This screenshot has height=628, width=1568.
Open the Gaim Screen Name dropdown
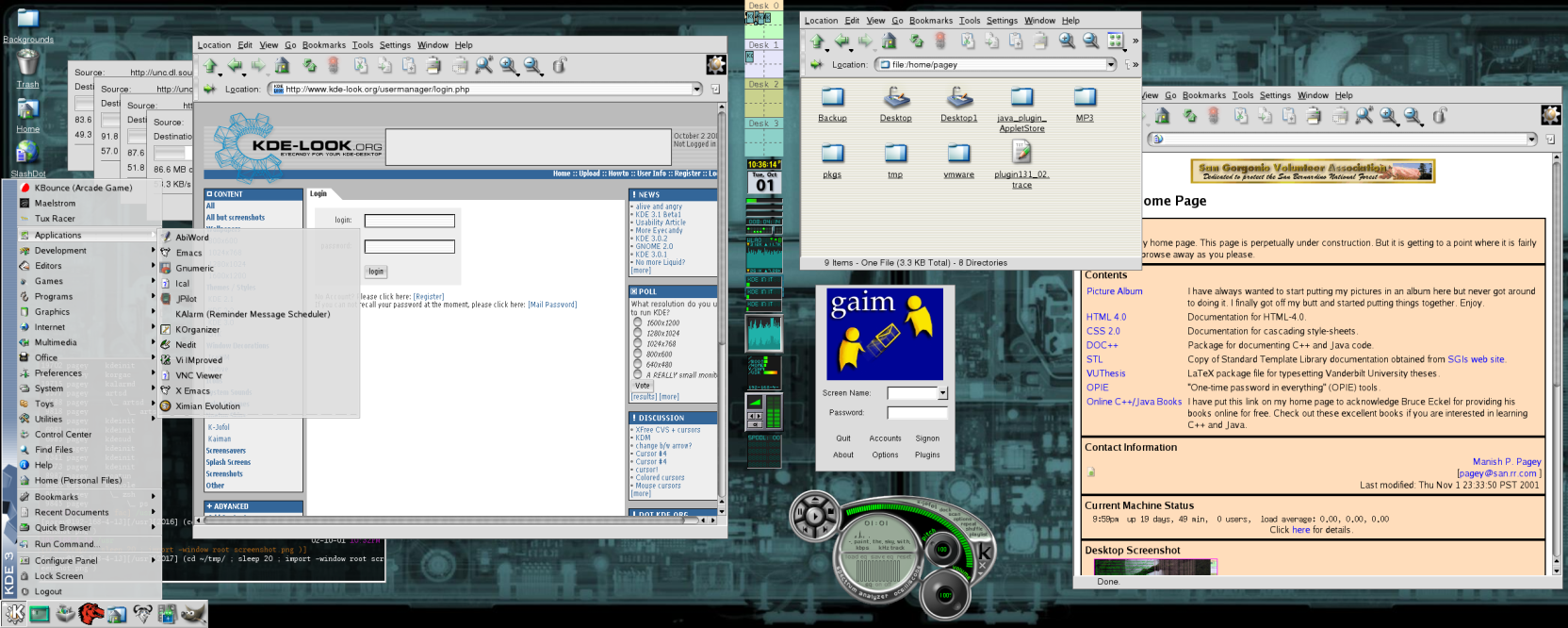(x=942, y=393)
